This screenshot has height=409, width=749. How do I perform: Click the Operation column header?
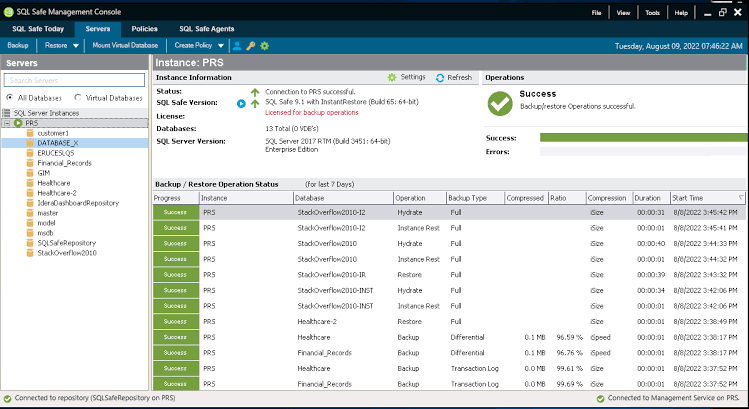pyautogui.click(x=420, y=198)
